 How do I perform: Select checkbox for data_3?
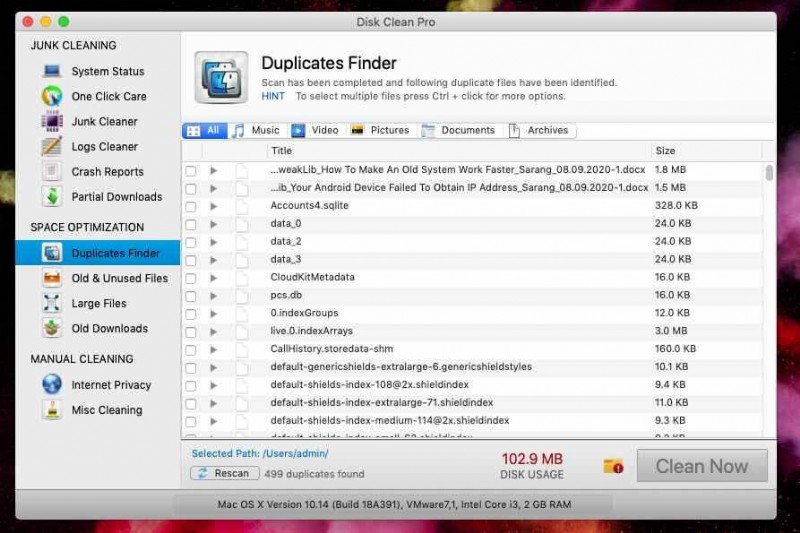point(191,260)
